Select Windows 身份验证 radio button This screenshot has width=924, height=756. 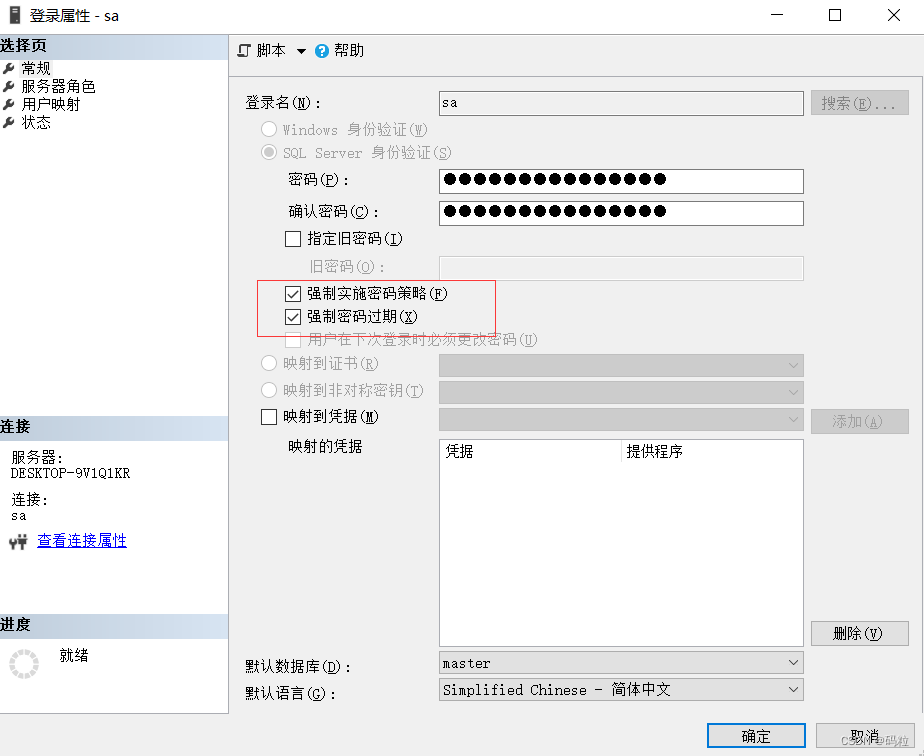click(269, 129)
